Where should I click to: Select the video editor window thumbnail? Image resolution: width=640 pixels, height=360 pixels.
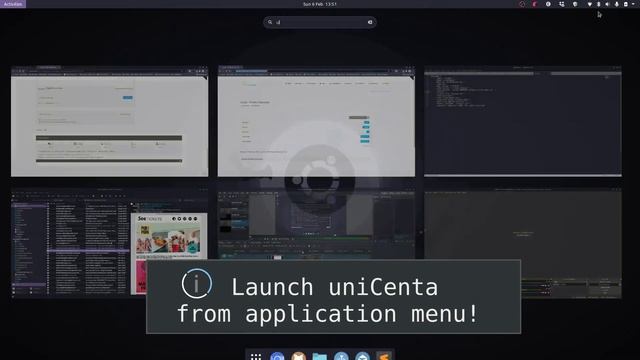[x=316, y=224]
